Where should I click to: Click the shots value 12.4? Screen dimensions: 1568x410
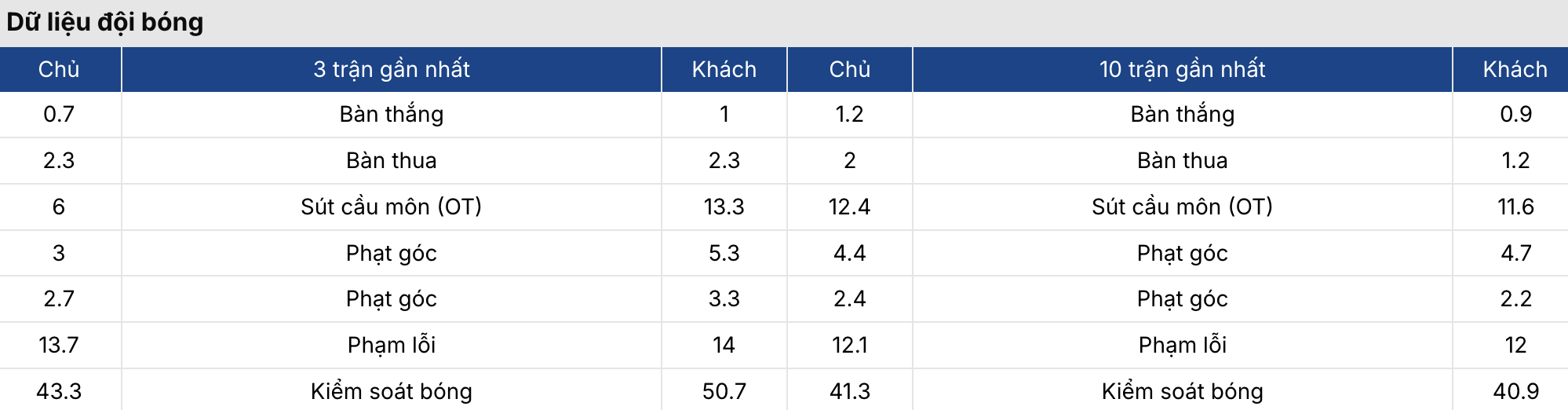(849, 207)
